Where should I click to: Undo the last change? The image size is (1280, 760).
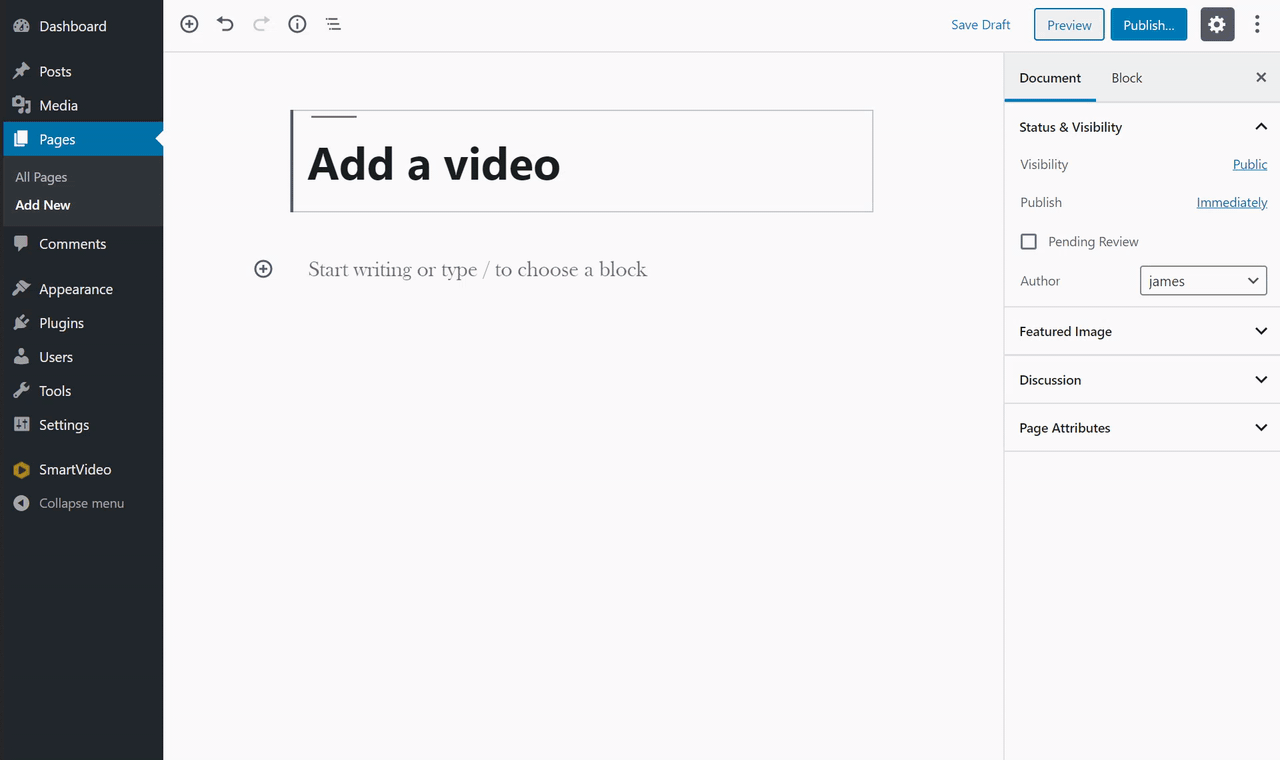(225, 24)
